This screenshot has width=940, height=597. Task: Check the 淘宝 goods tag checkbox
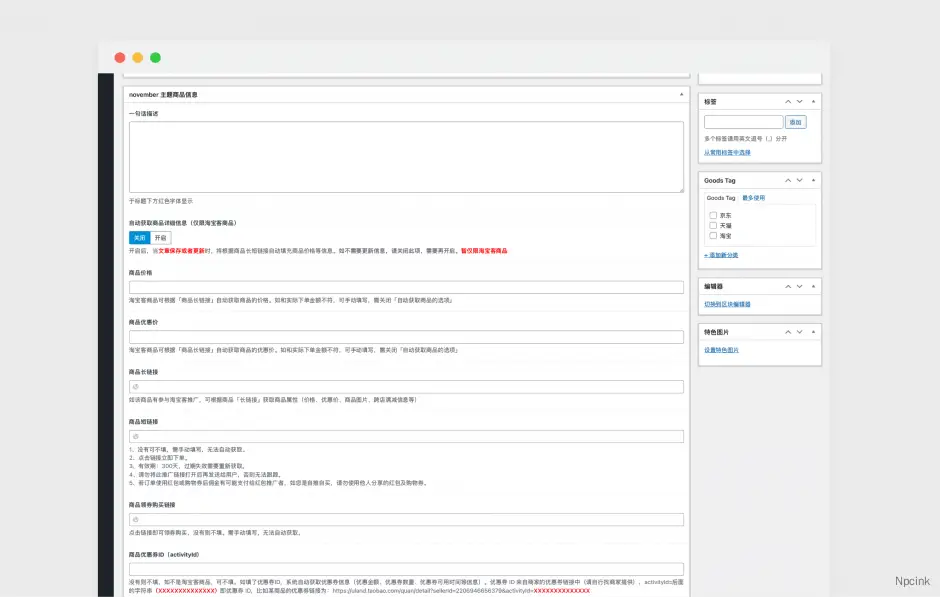click(x=712, y=236)
